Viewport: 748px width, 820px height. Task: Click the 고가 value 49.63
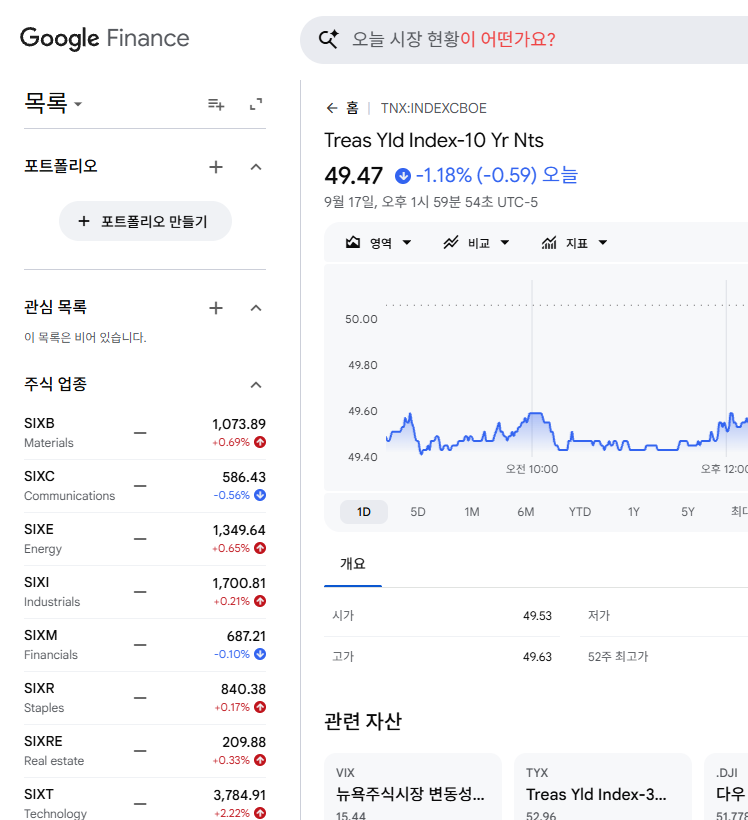pyautogui.click(x=537, y=657)
